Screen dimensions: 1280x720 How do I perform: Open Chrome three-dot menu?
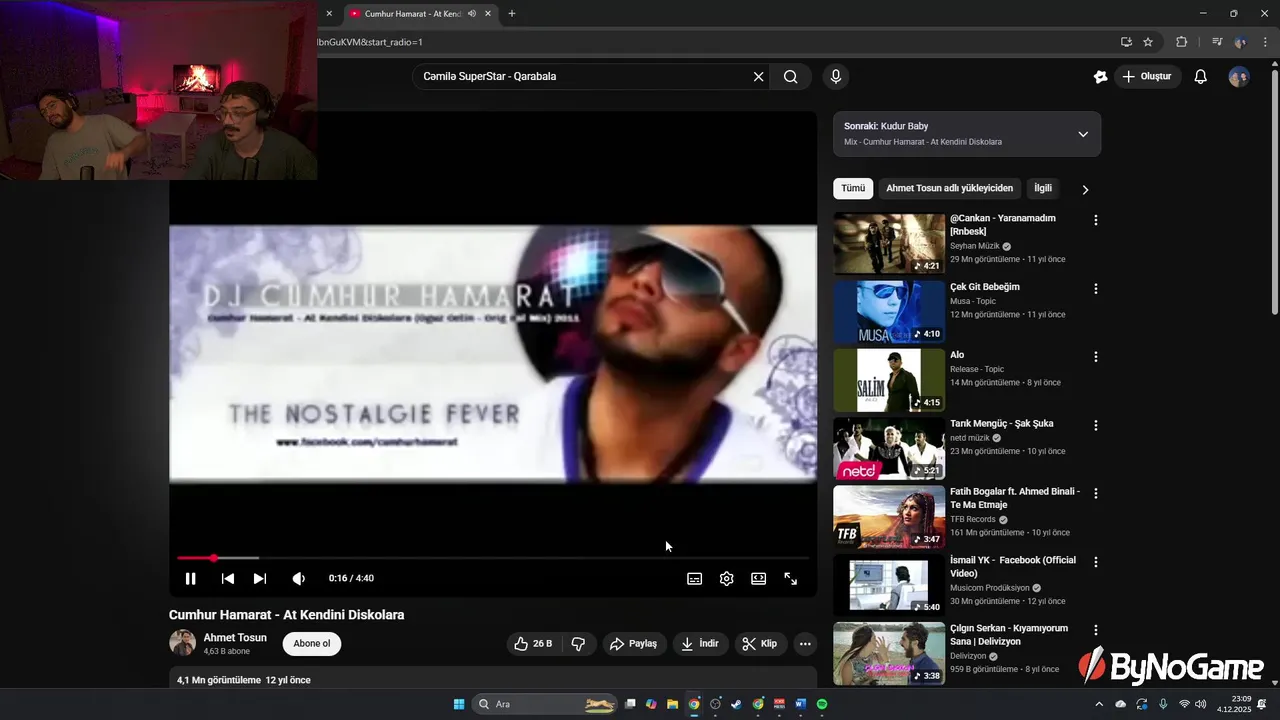click(x=1265, y=42)
